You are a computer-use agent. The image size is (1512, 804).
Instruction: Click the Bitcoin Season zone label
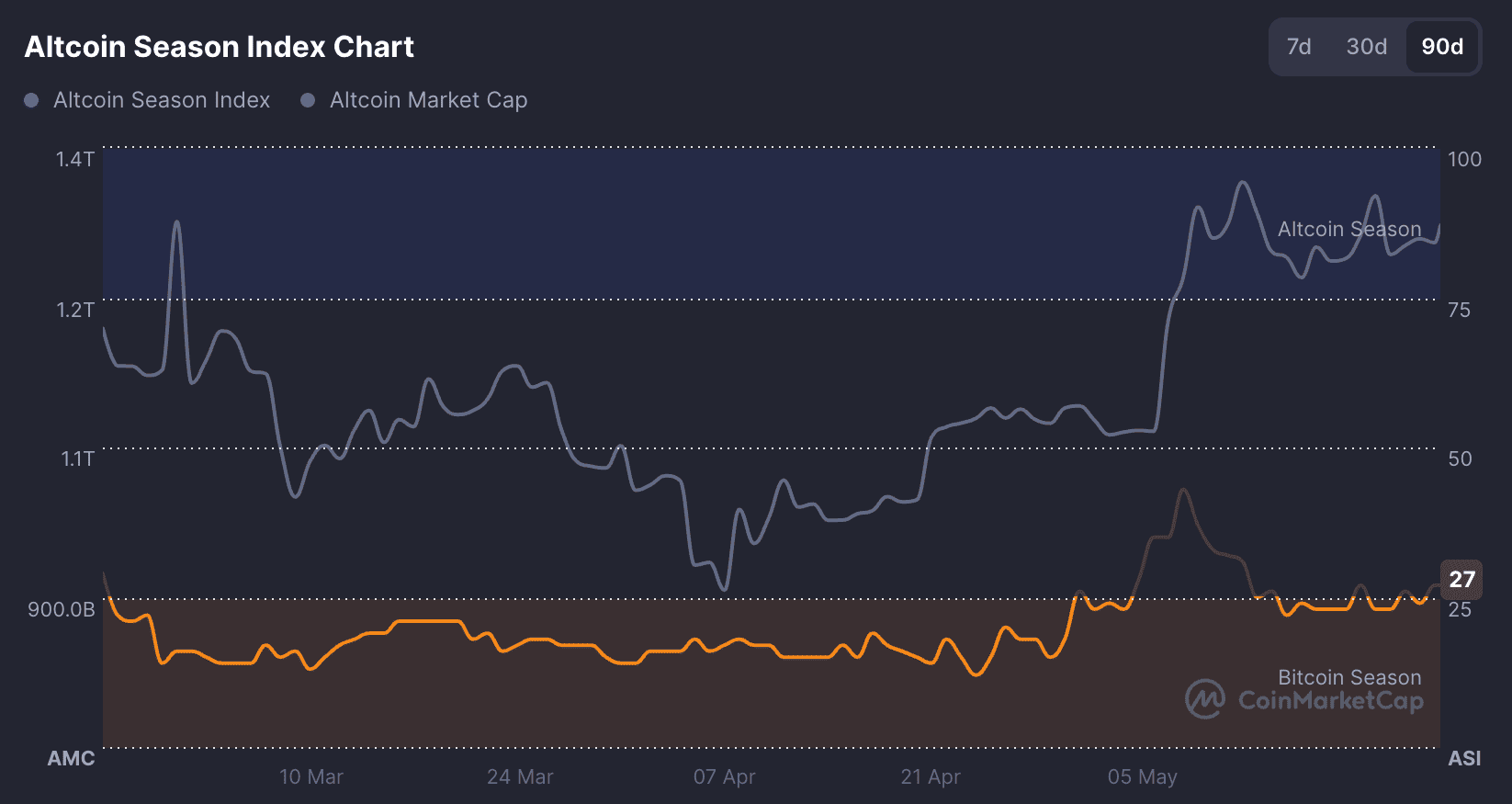tap(1348, 677)
